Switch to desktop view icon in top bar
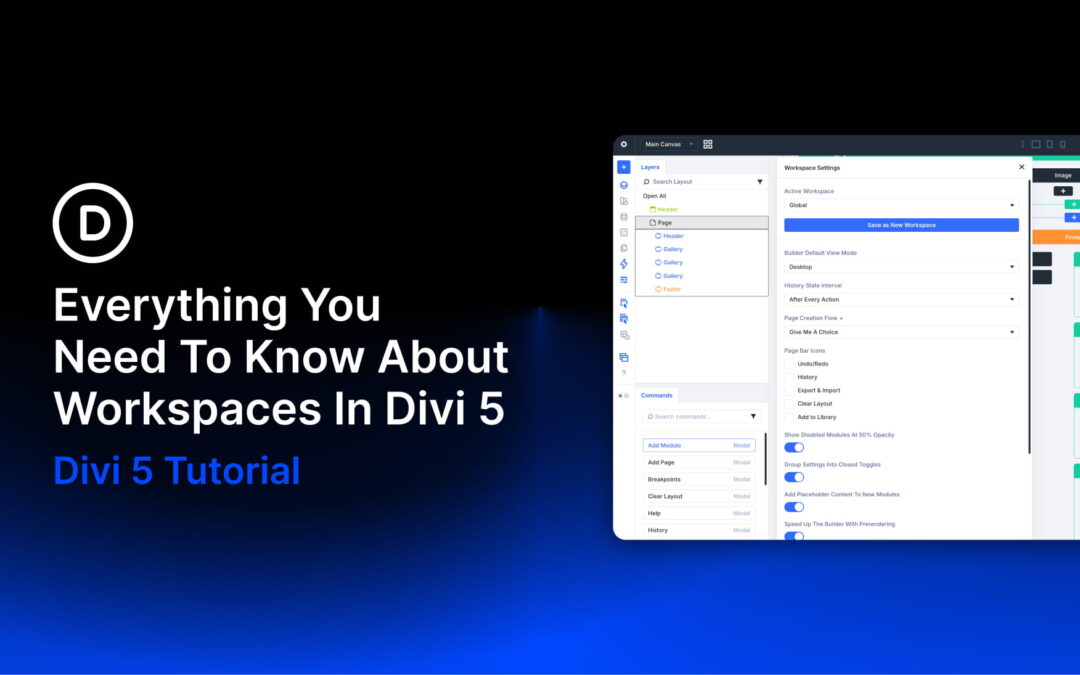 tap(1035, 144)
